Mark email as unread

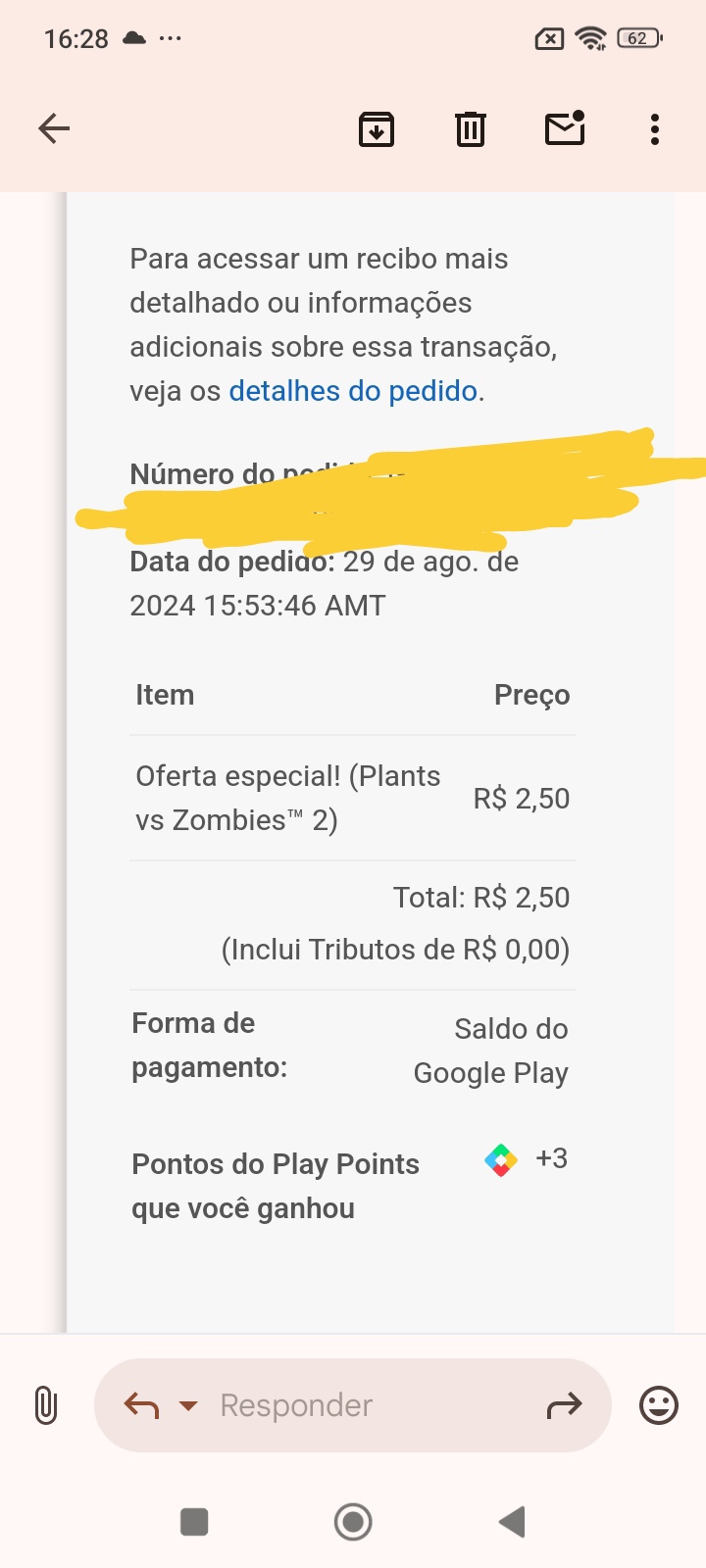coord(565,128)
